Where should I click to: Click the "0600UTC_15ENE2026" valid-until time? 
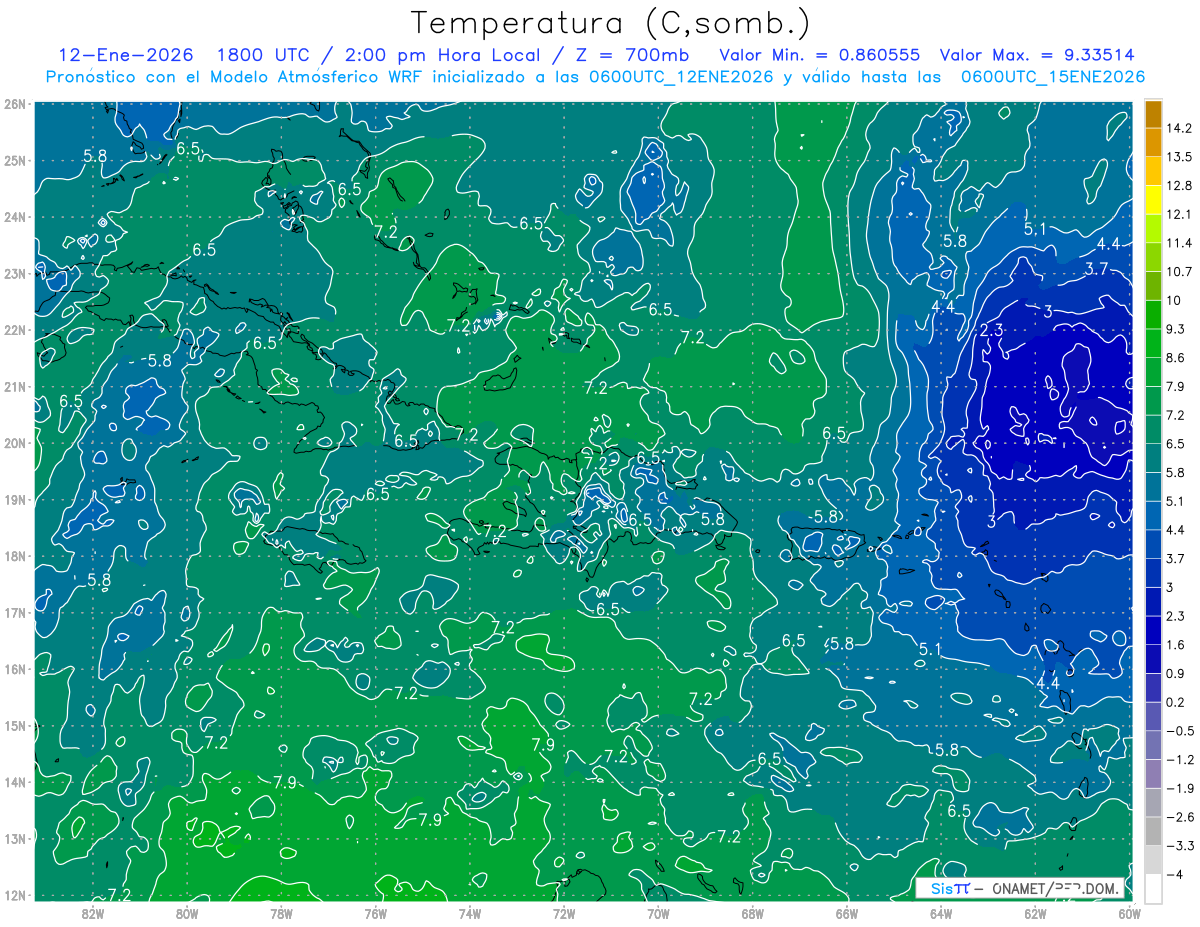click(1052, 77)
